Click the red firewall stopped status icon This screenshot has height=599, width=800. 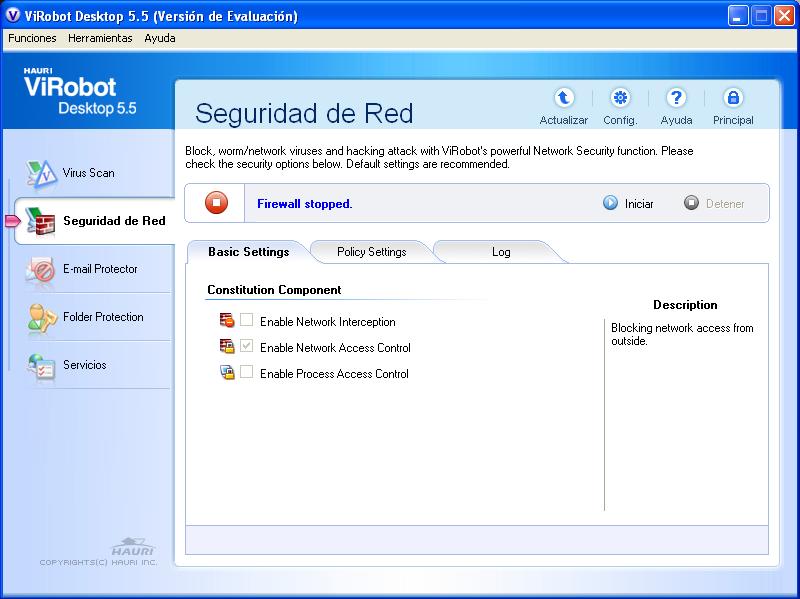(x=216, y=203)
